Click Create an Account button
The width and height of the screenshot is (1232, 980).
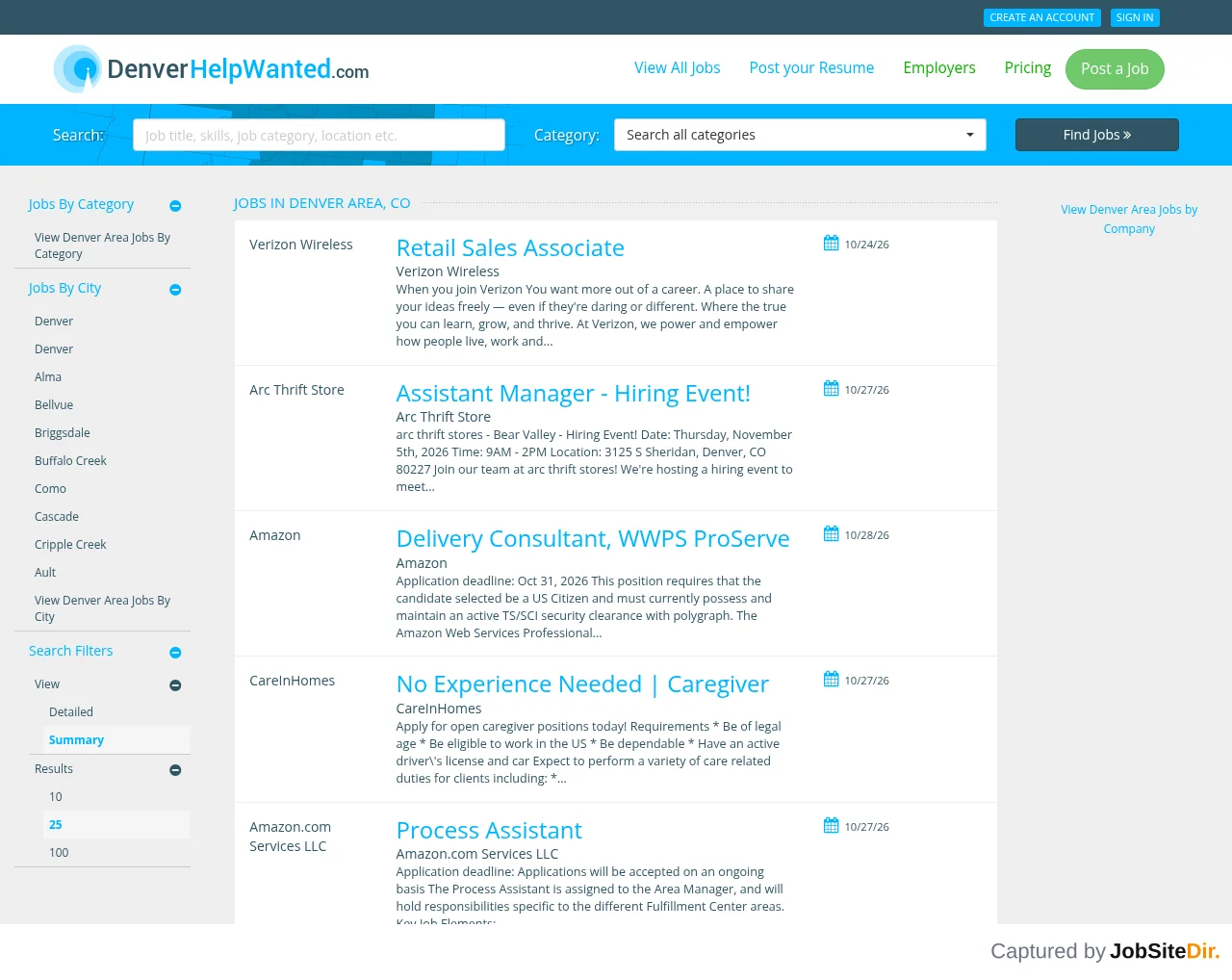click(x=1042, y=17)
